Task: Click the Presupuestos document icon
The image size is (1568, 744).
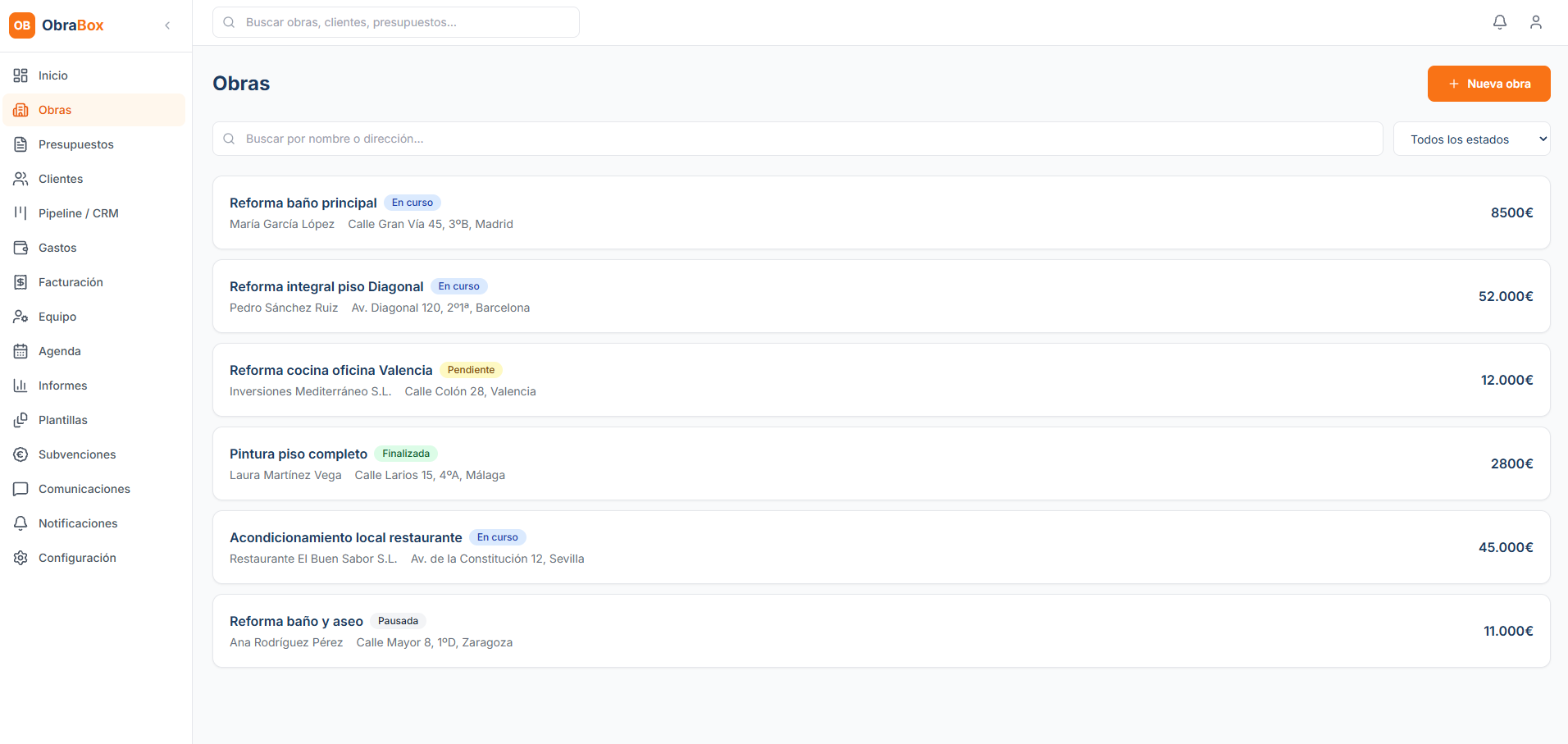Action: (x=21, y=144)
